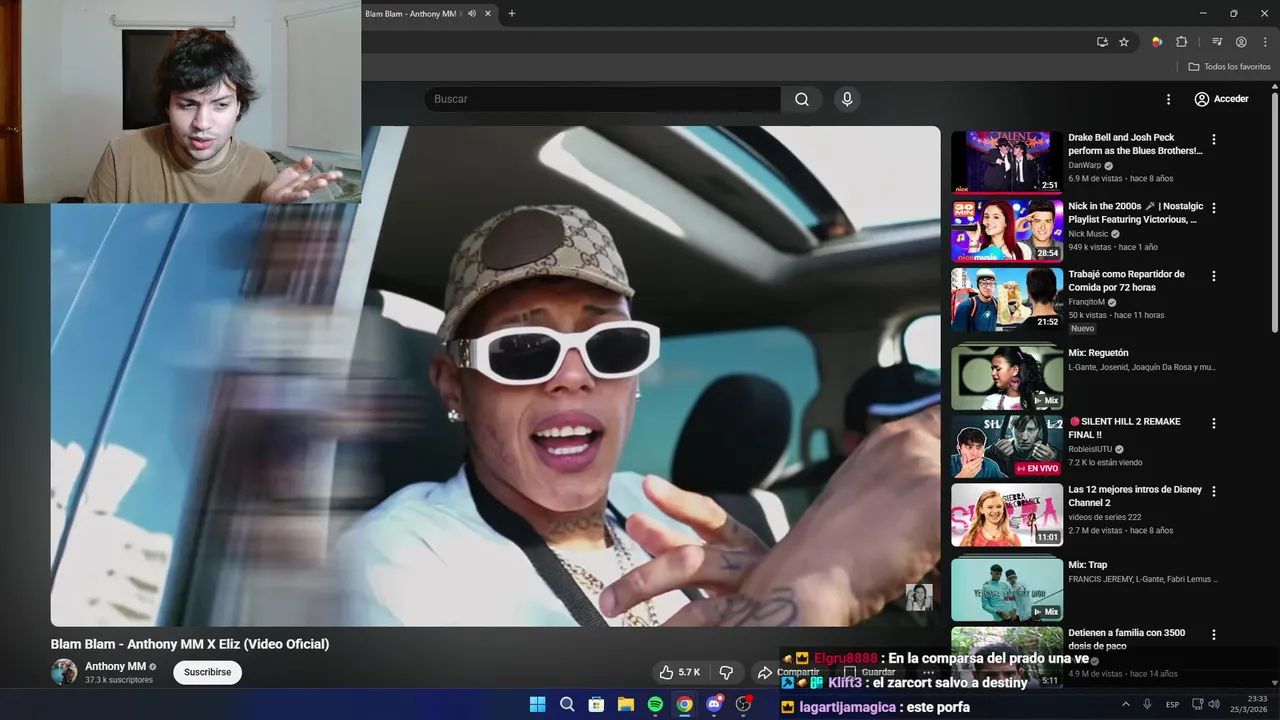Open options for Detienen a familia video

(x=1214, y=635)
